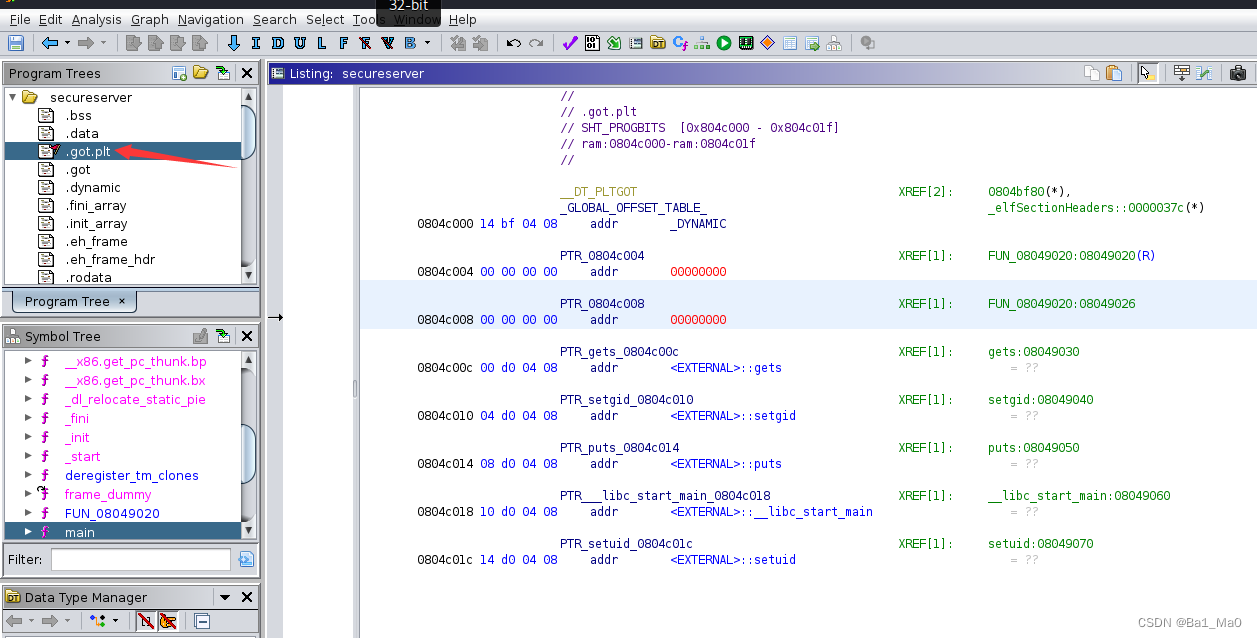The image size is (1257, 638).
Task: Toggle mouse hover mode in the Listing header
Action: point(1148,73)
